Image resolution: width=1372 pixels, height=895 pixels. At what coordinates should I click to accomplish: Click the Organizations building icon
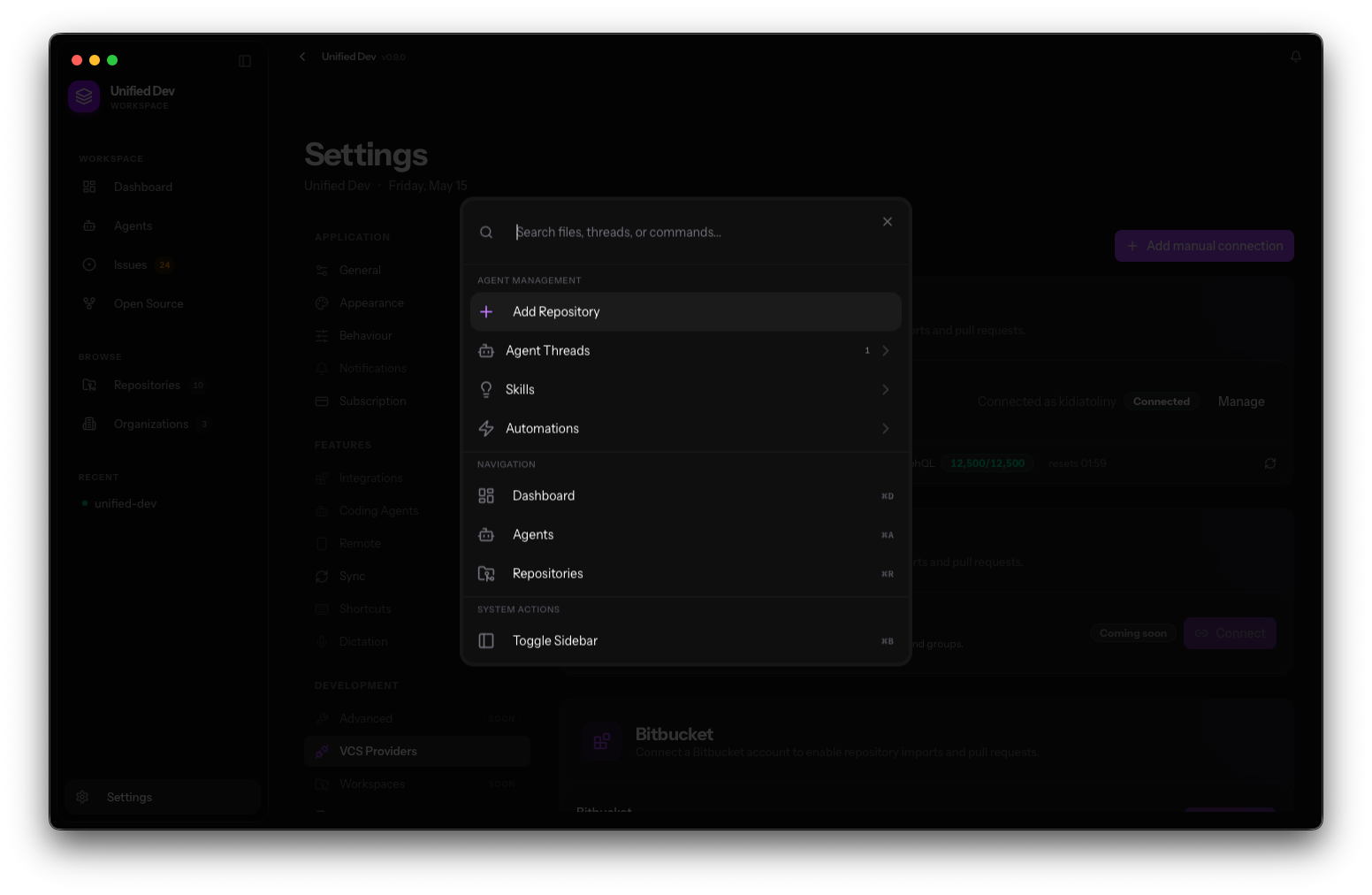pos(89,425)
